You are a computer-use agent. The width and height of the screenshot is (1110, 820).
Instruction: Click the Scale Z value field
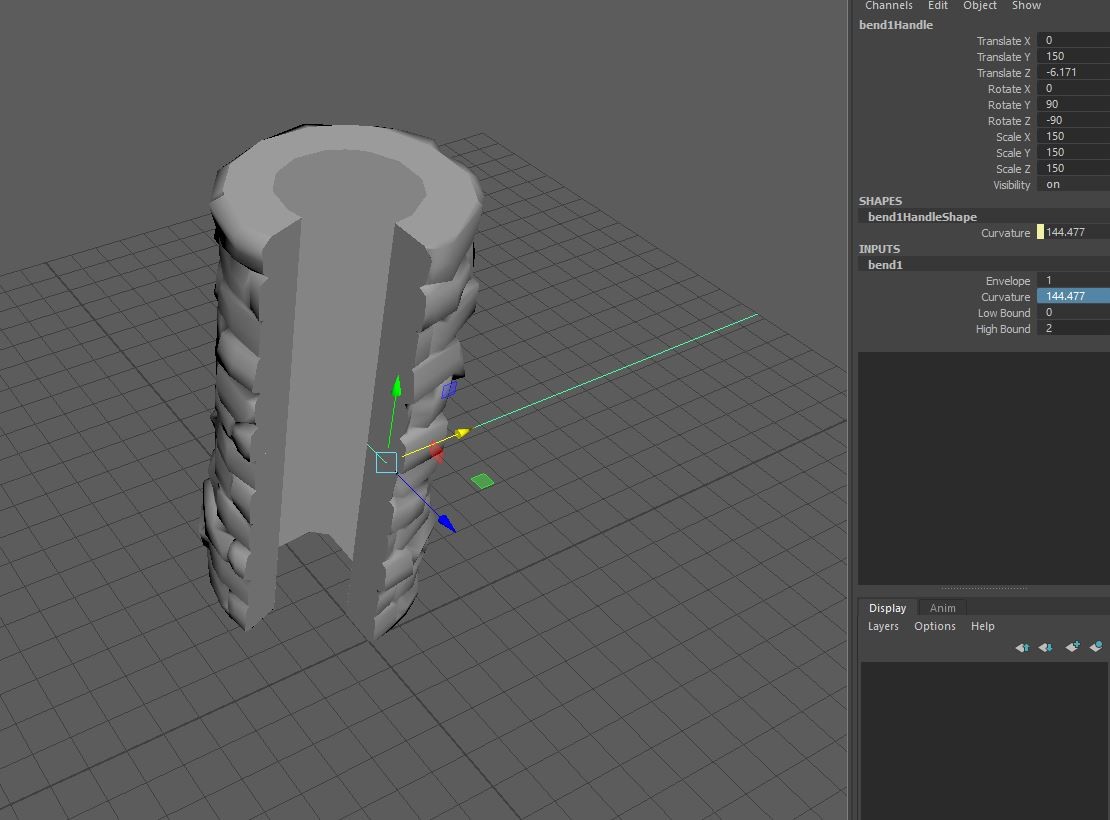(1073, 169)
